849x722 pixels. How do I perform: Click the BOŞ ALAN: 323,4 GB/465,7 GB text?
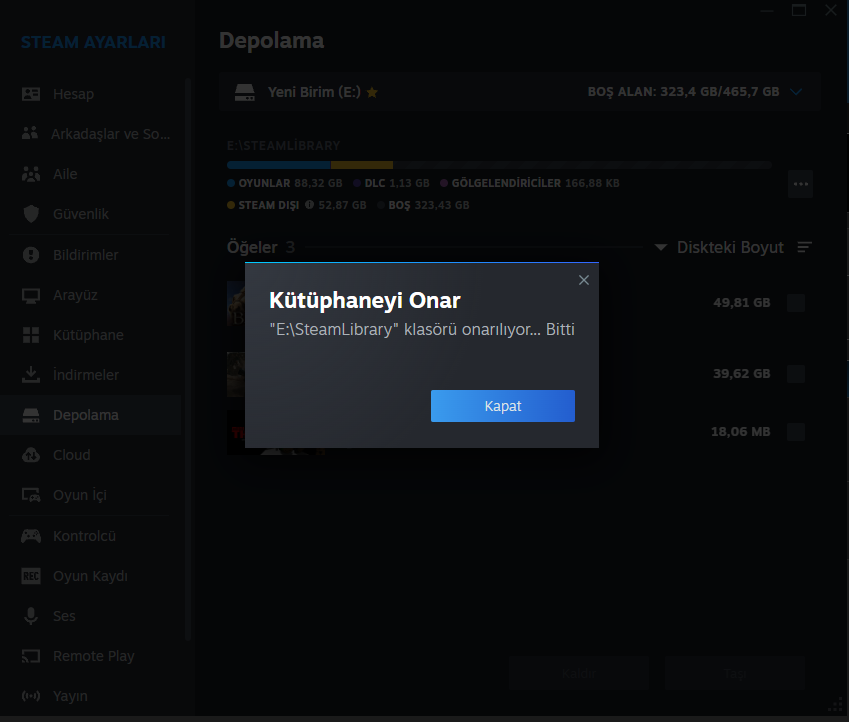[683, 92]
